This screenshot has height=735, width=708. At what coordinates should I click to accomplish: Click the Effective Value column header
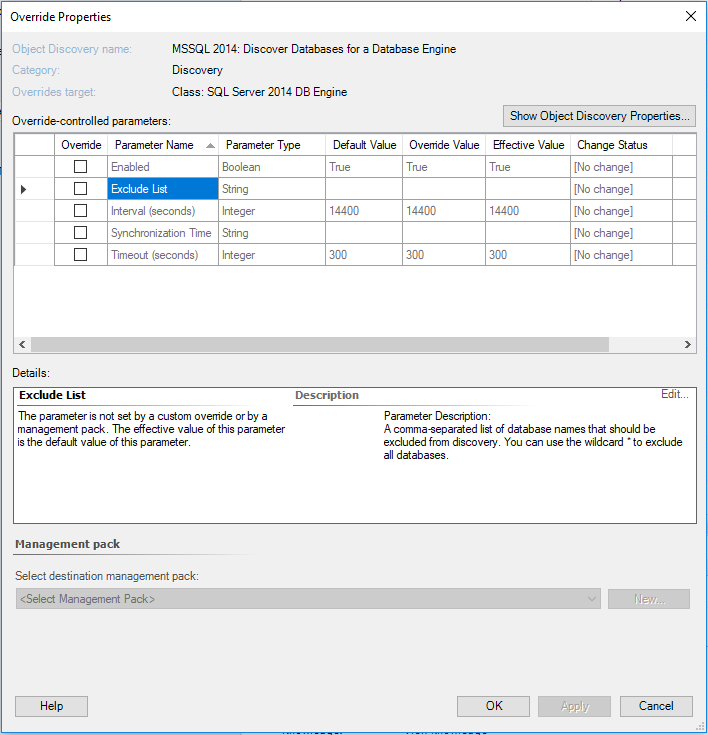[x=528, y=145]
